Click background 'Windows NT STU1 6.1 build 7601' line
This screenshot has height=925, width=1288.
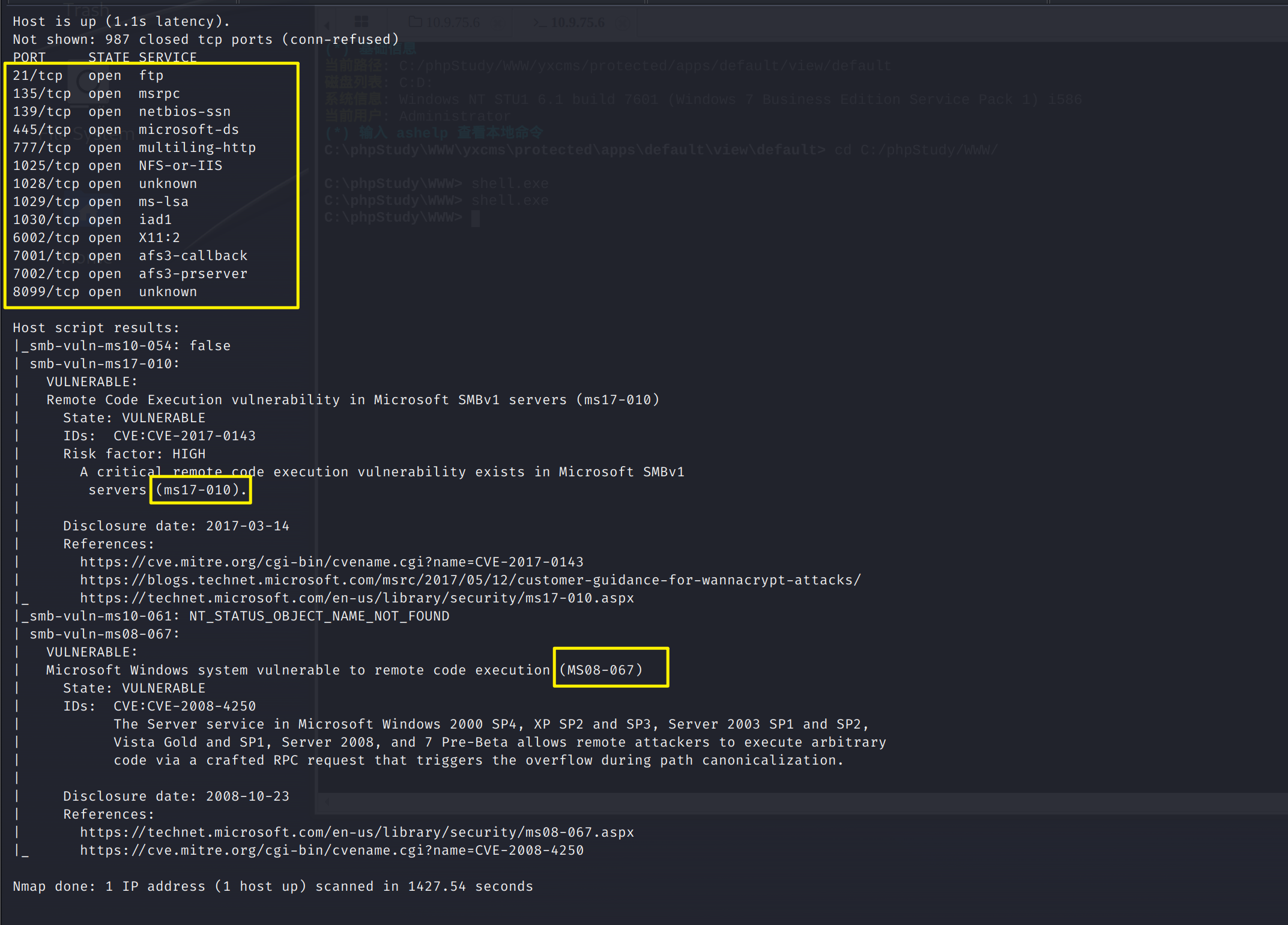(x=703, y=100)
